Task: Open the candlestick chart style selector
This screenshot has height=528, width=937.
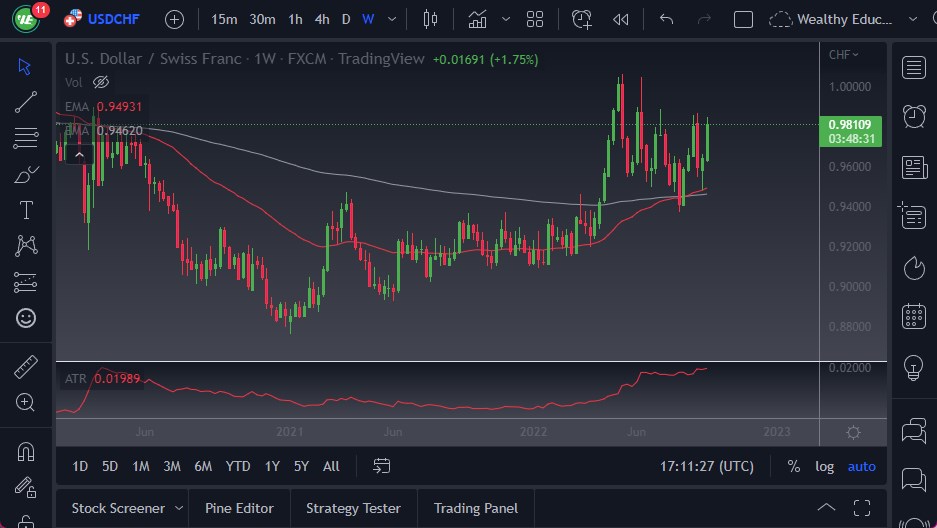Action: point(431,19)
